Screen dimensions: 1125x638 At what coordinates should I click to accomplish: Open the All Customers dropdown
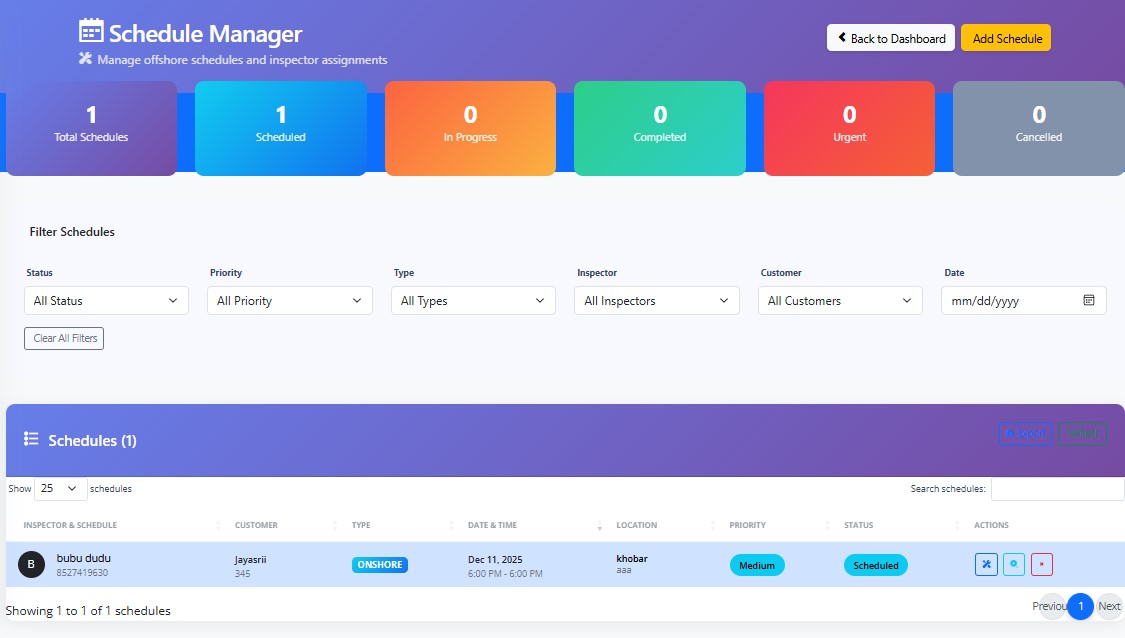[840, 300]
